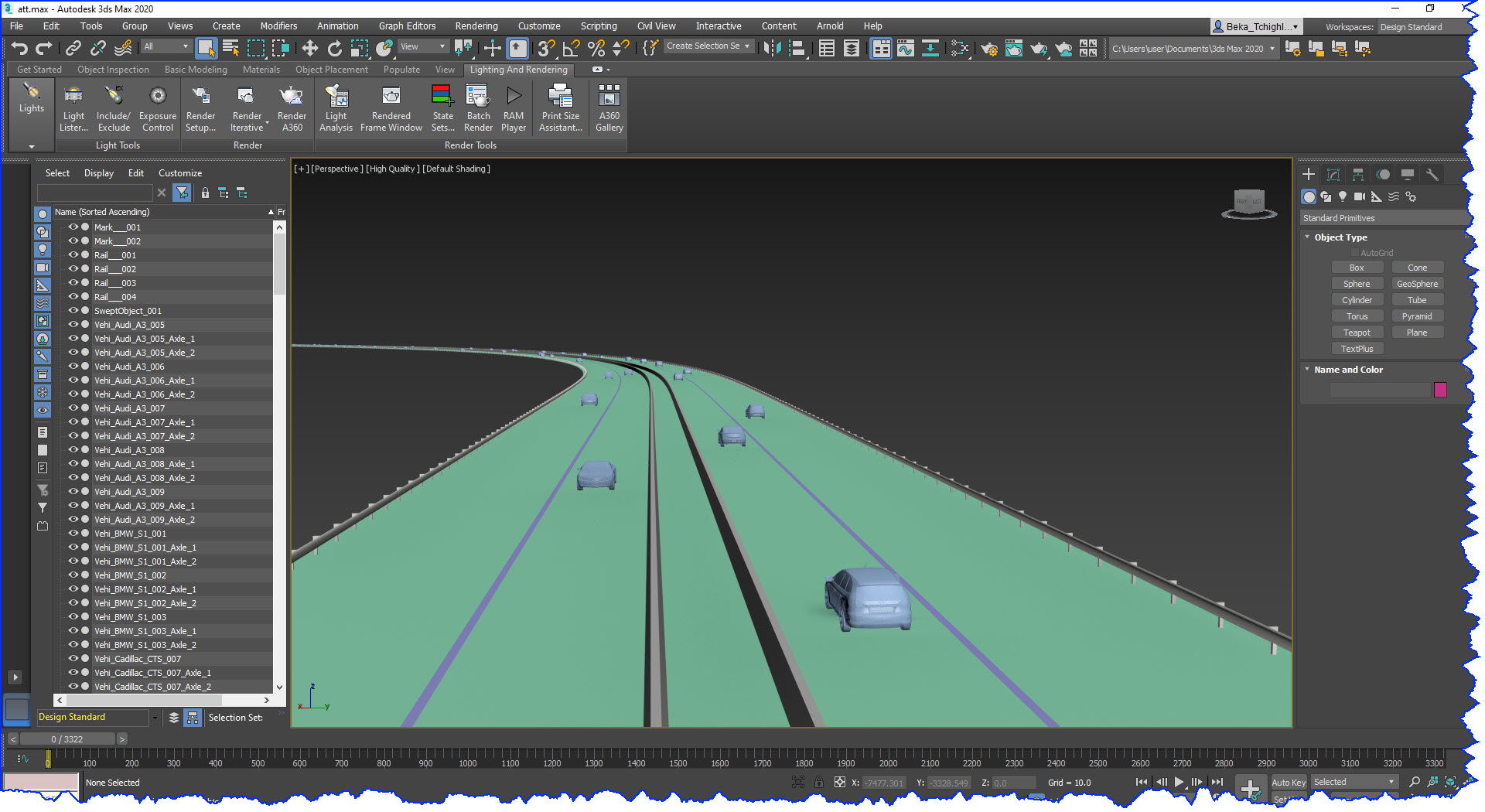This screenshot has height=812, width=1485.
Task: Open Render Setup dialog
Action: pos(200,108)
